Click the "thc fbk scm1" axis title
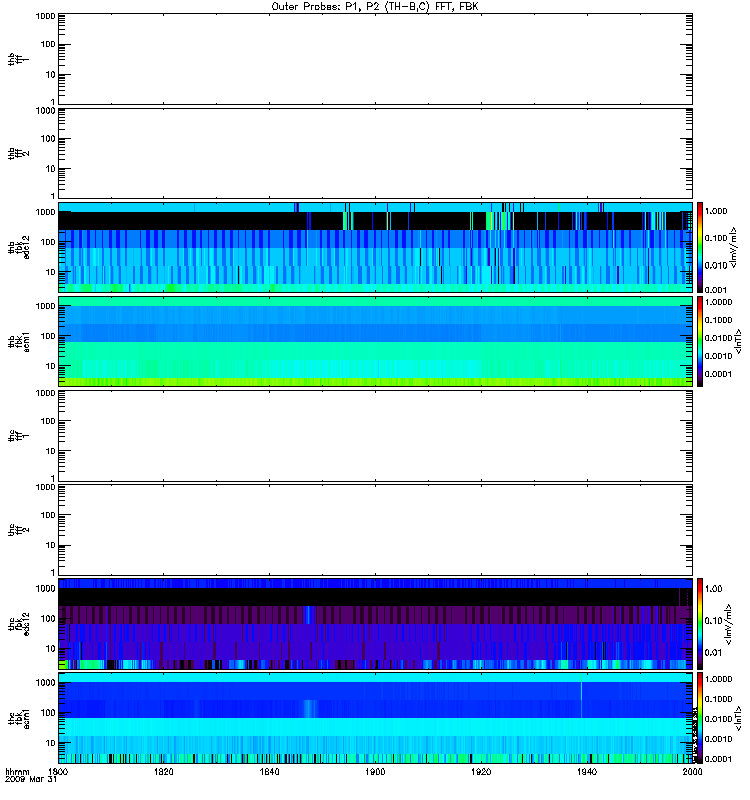Image resolution: width=750 pixels, height=800 pixels. click(x=18, y=718)
